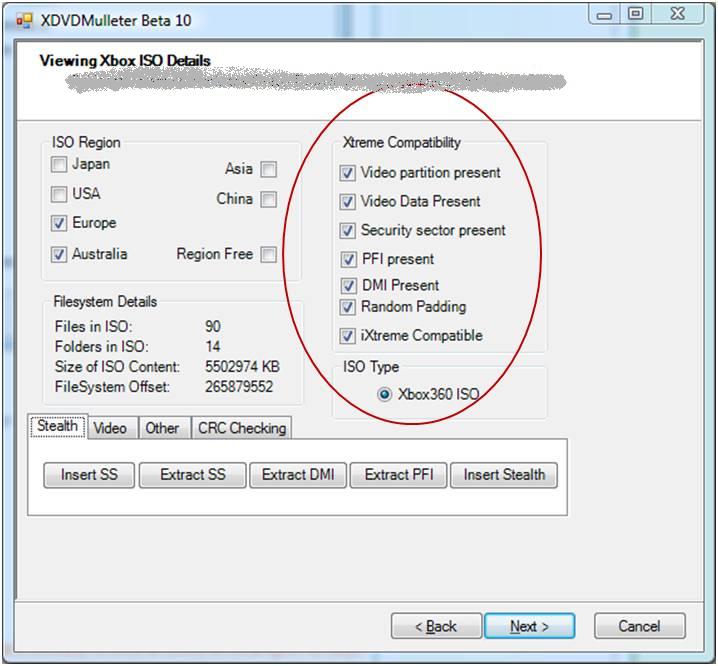Image resolution: width=718 pixels, height=666 pixels.
Task: Click the XDVDMulleter Beta 10 title text
Action: click(116, 21)
